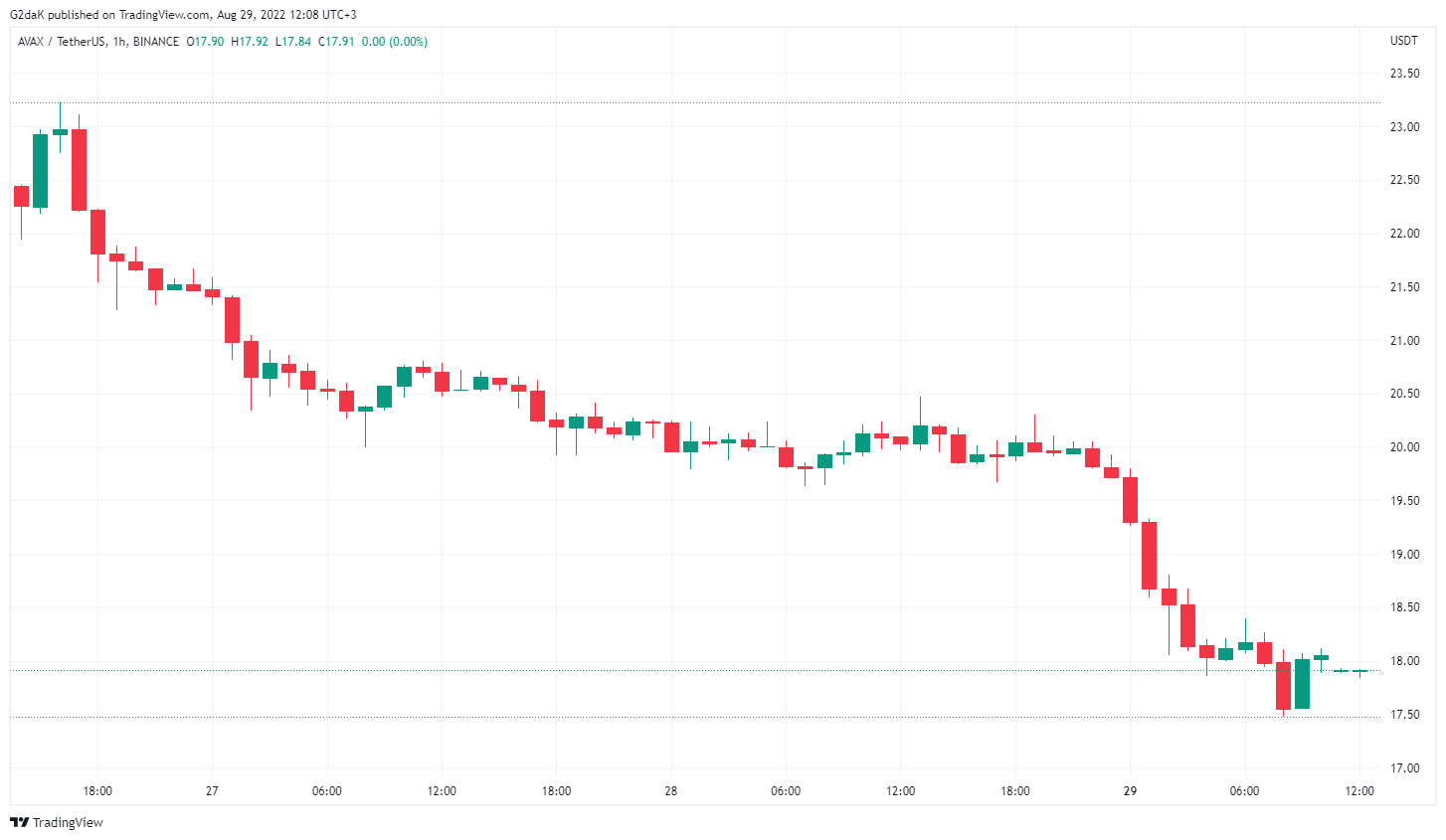This screenshot has width=1446, height=840.
Task: Click the USDT currency label
Action: coord(1404,42)
